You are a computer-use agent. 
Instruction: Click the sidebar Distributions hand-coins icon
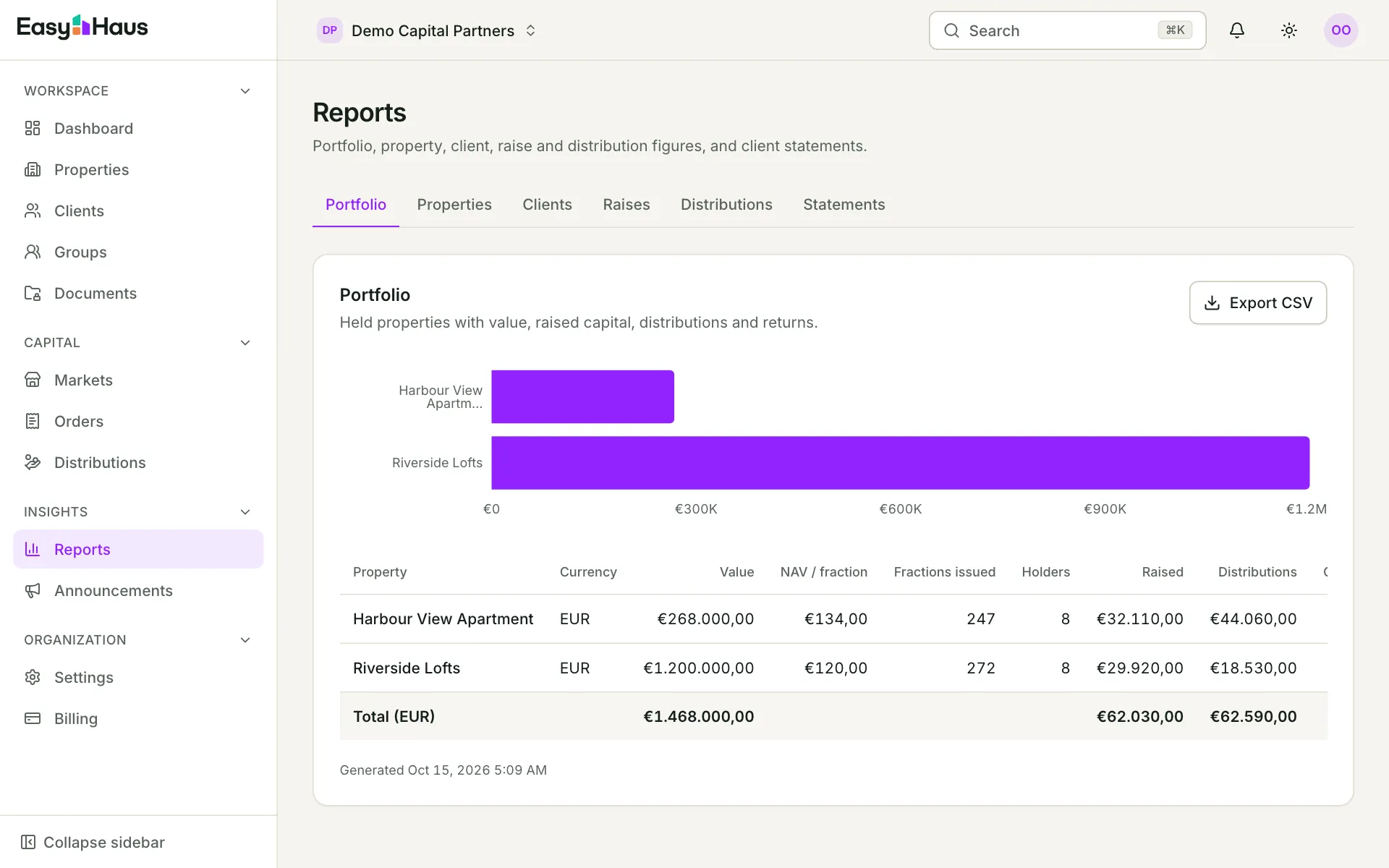tap(33, 462)
